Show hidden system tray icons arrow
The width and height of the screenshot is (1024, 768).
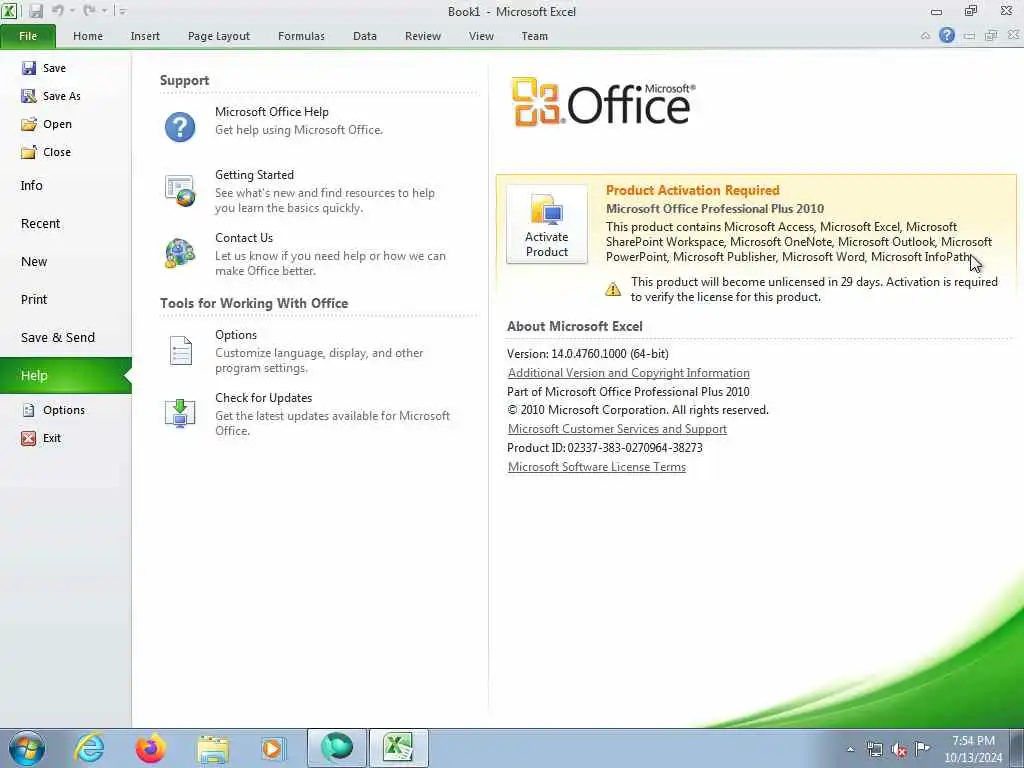pos(850,749)
